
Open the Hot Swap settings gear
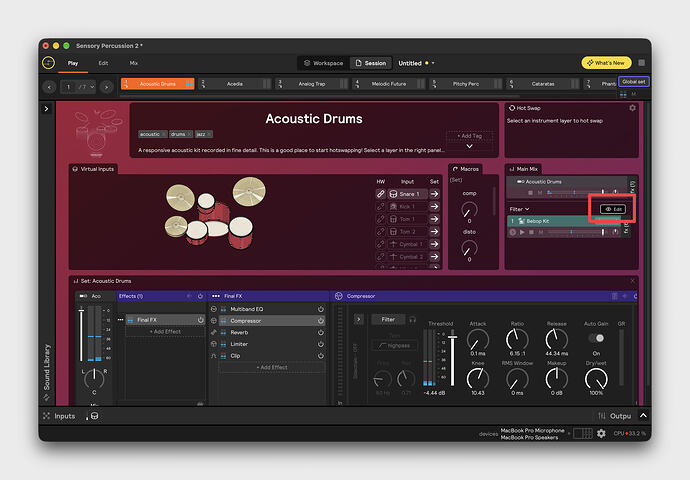pos(632,108)
